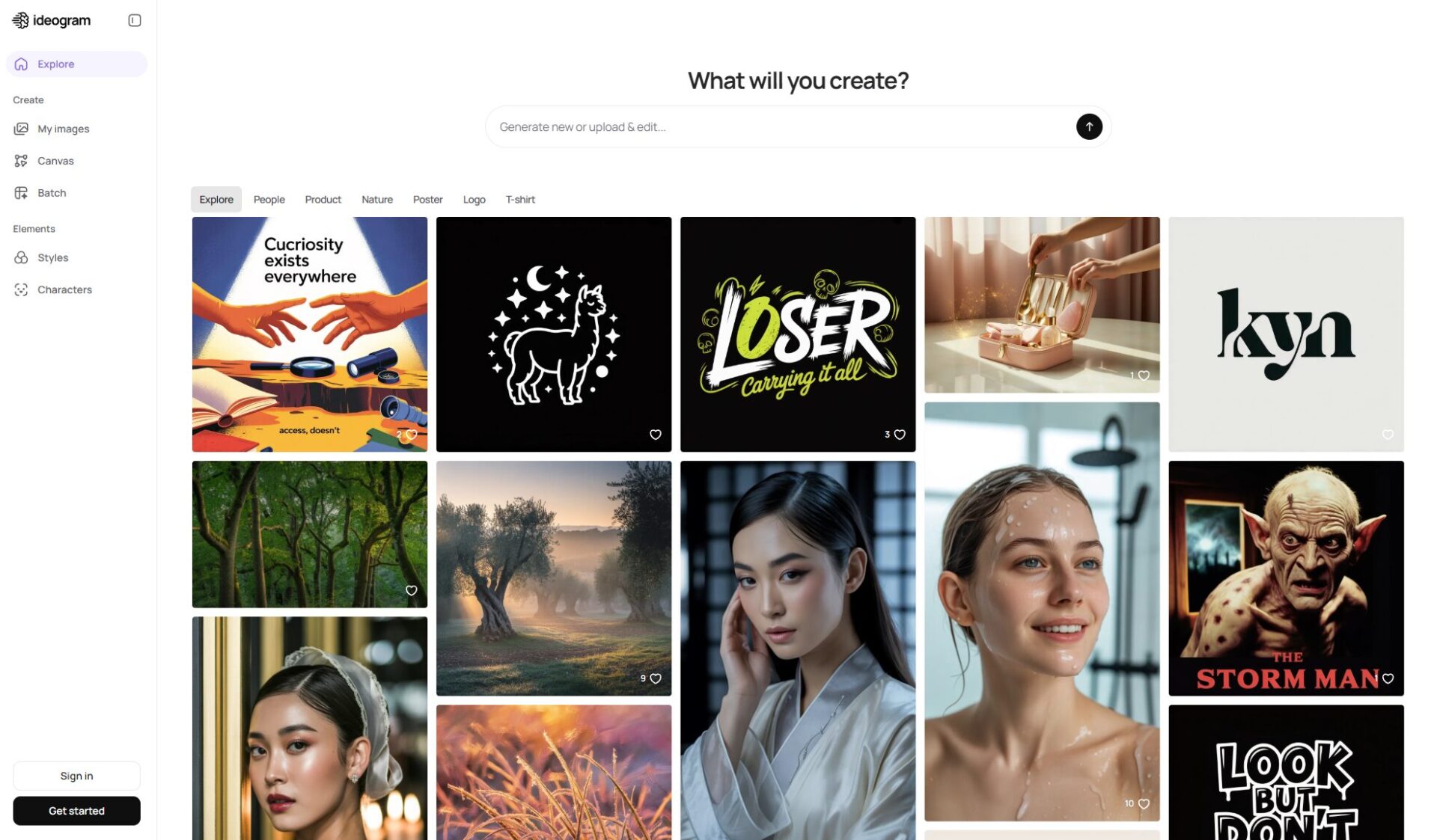Viewport: 1437px width, 840px height.
Task: Select the T-shirt category tab
Action: point(520,200)
